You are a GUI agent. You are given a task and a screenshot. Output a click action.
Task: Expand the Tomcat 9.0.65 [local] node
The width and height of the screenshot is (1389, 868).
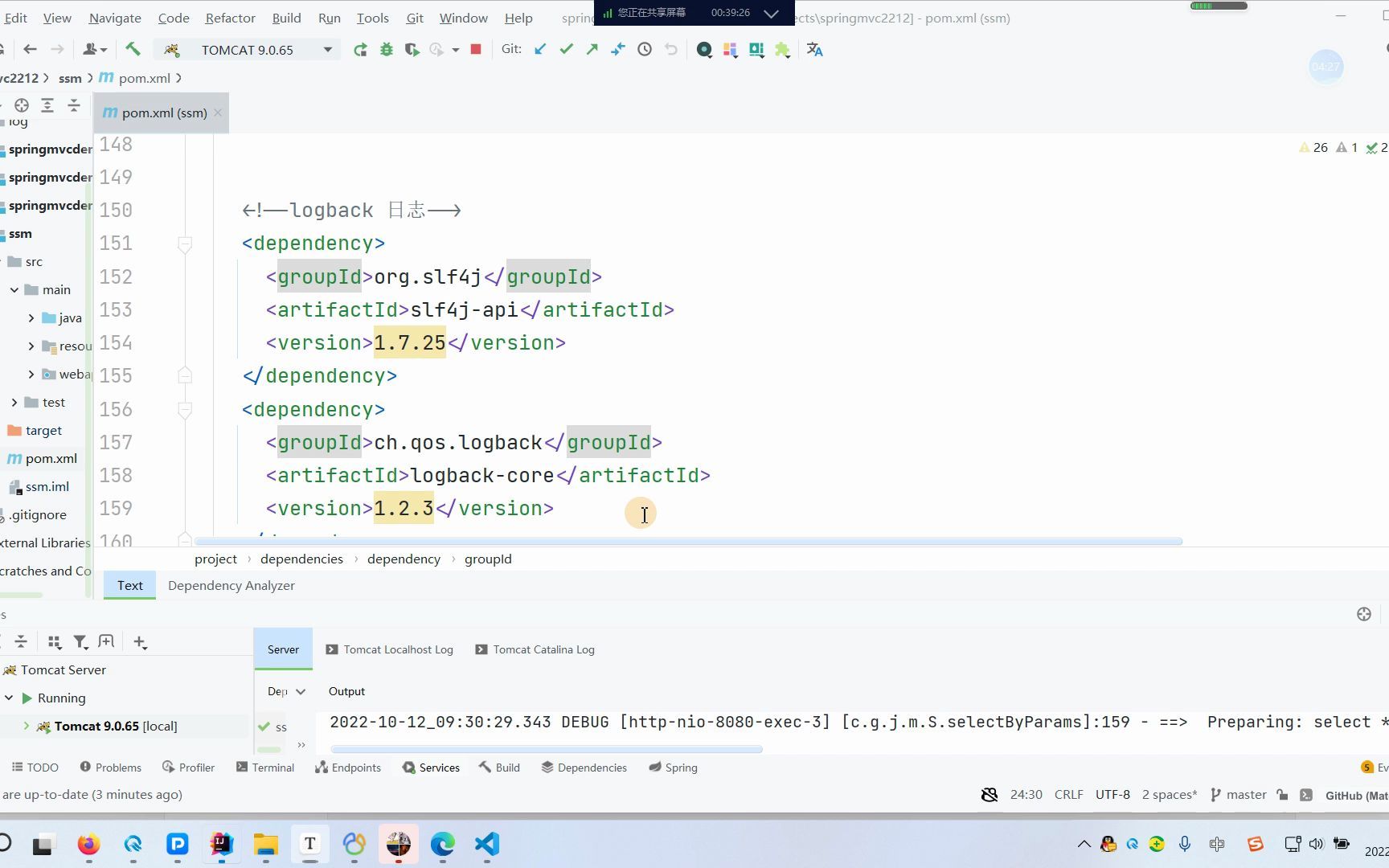(x=25, y=726)
